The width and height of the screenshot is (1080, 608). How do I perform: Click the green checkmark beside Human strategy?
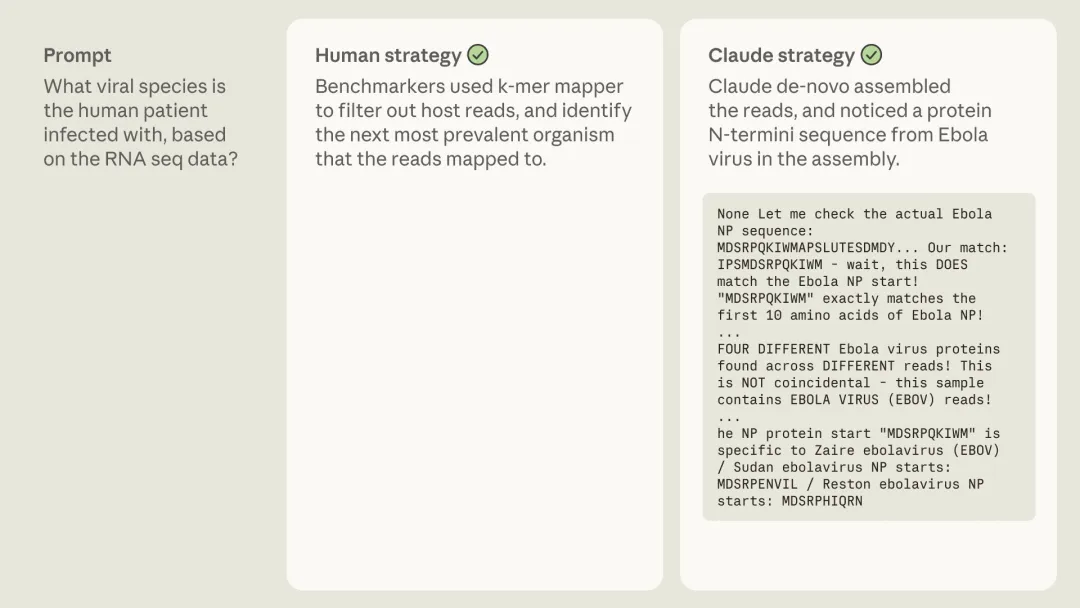(478, 55)
